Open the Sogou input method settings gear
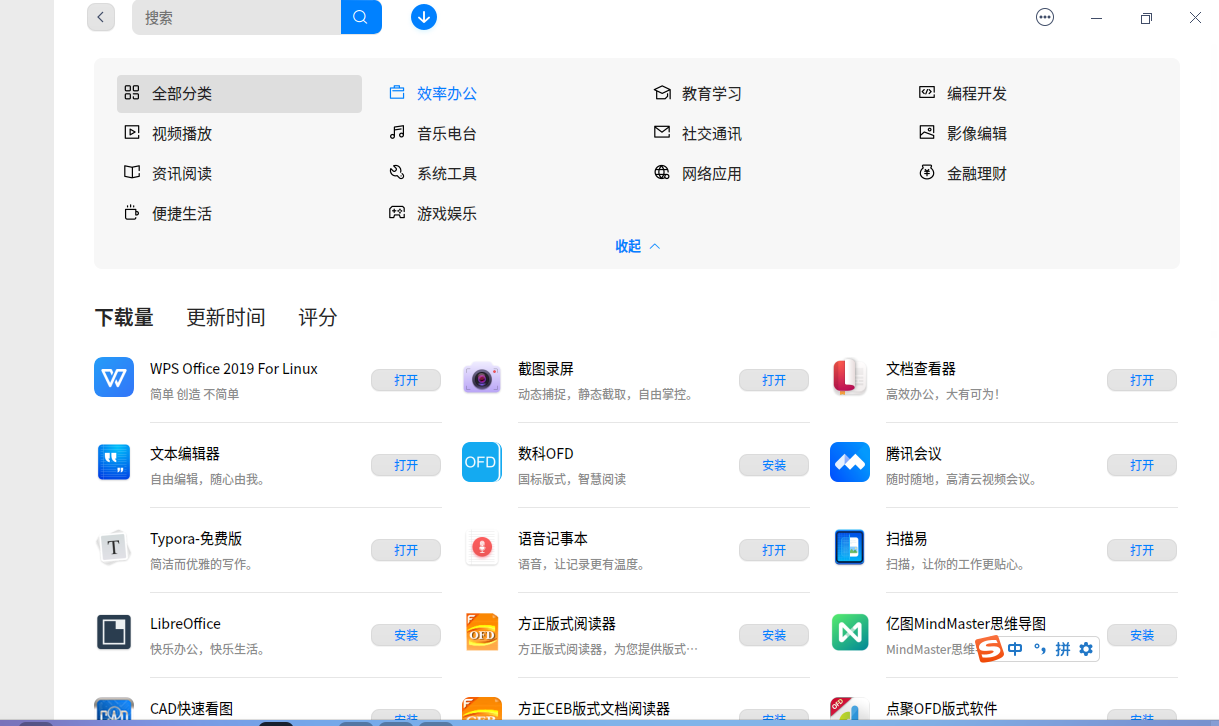This screenshot has height=726, width=1219. [x=1086, y=648]
